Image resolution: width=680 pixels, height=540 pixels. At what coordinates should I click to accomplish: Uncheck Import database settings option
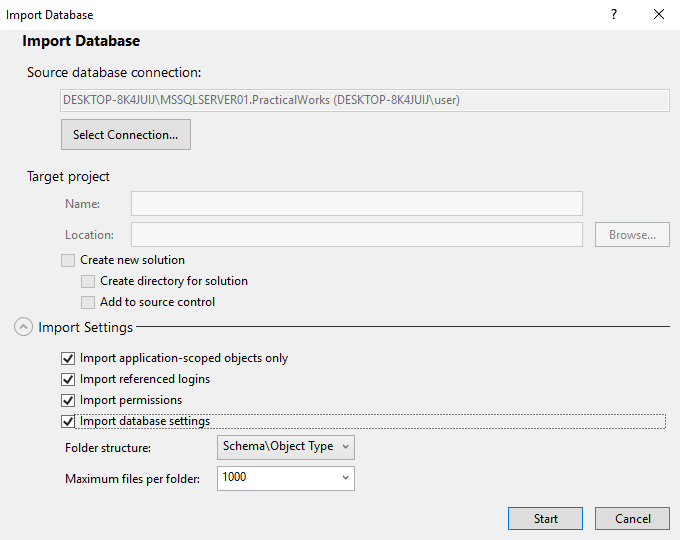68,421
